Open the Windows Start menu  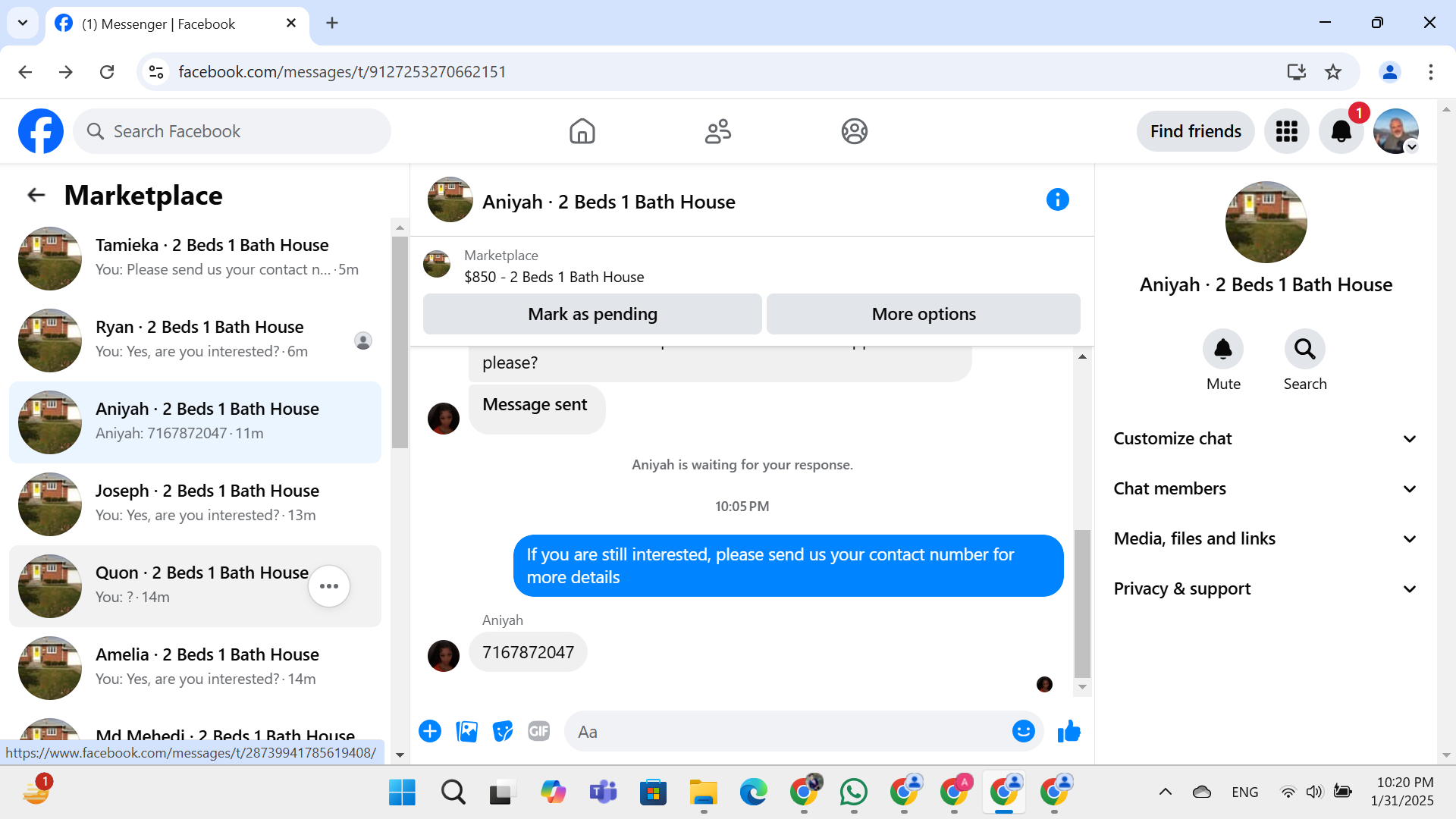[402, 792]
